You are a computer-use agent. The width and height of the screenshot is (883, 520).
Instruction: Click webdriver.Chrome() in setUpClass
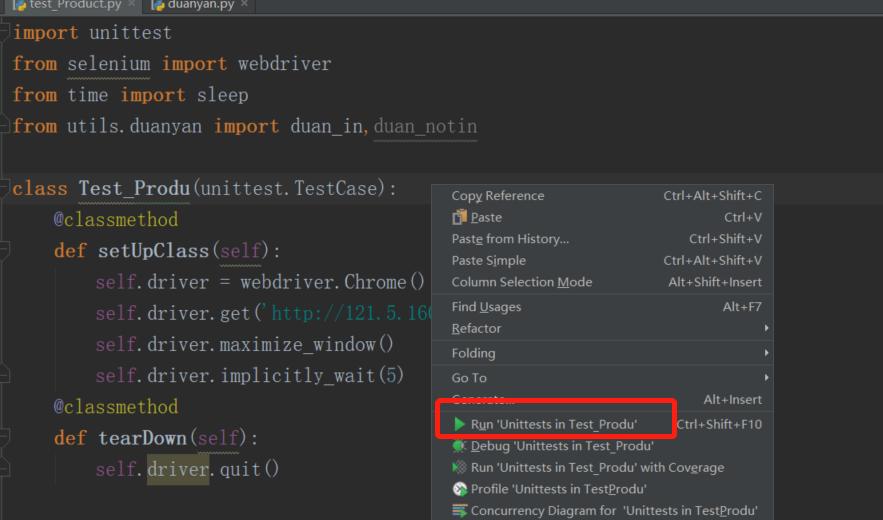[333, 282]
